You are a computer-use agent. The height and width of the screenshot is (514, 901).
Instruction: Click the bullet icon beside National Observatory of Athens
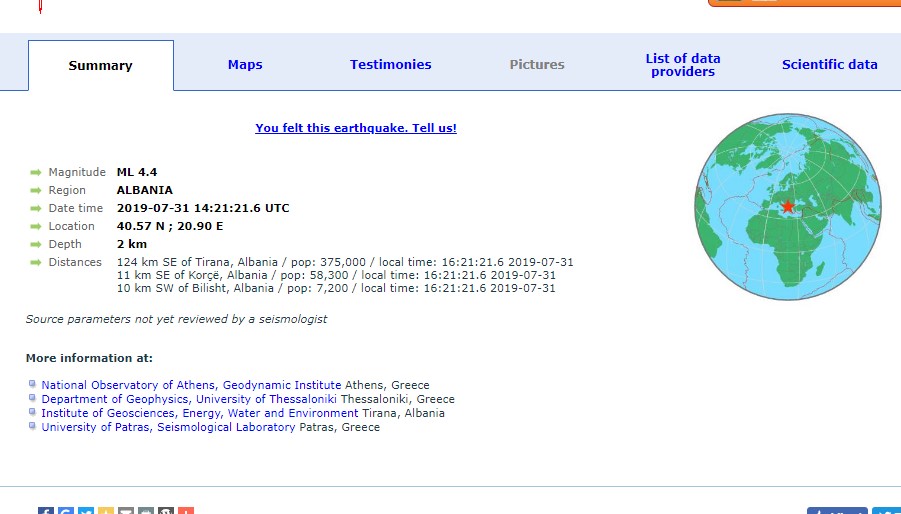[x=32, y=385]
